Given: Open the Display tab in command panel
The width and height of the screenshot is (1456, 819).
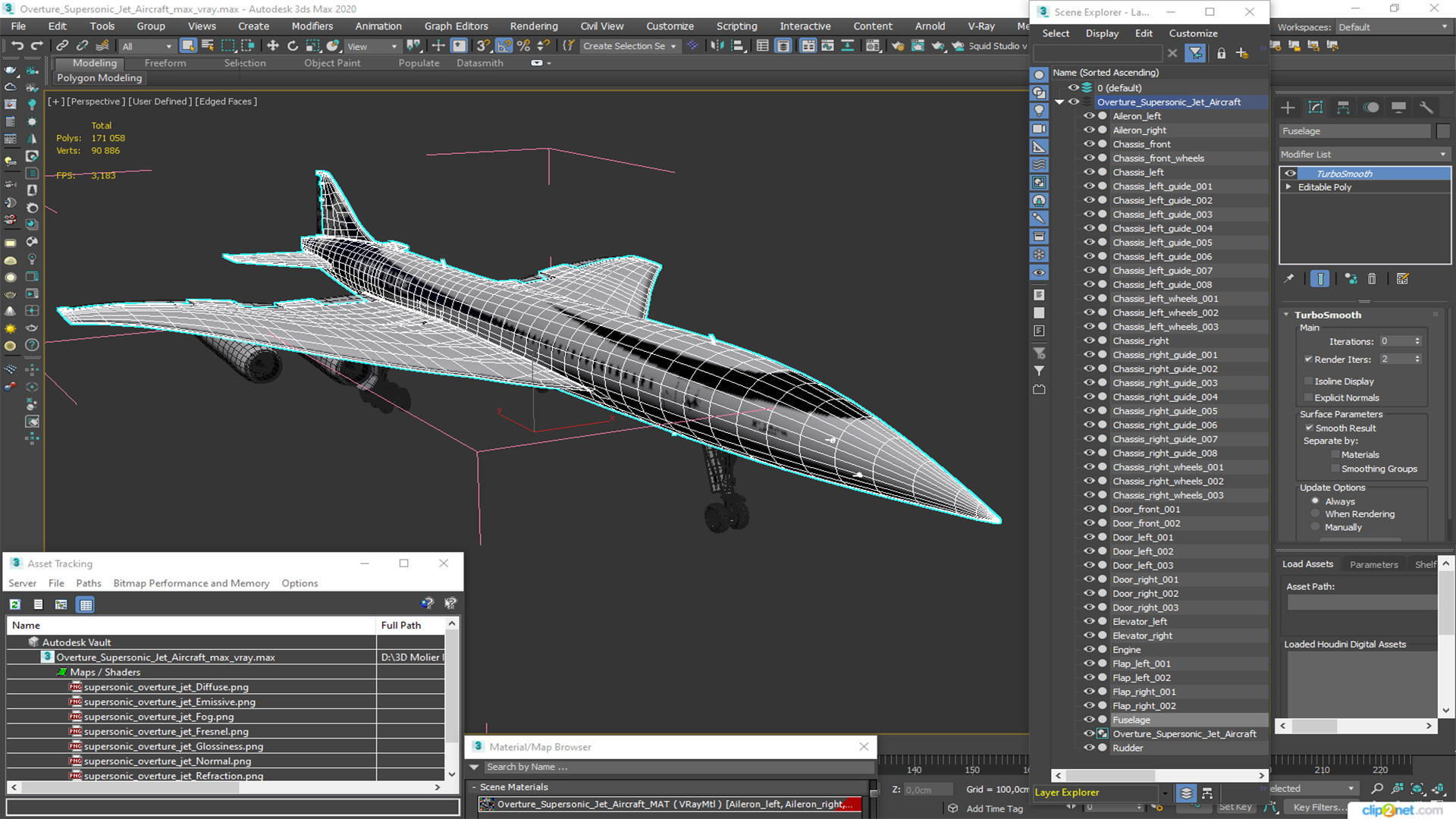Looking at the screenshot, I should pyautogui.click(x=1398, y=108).
